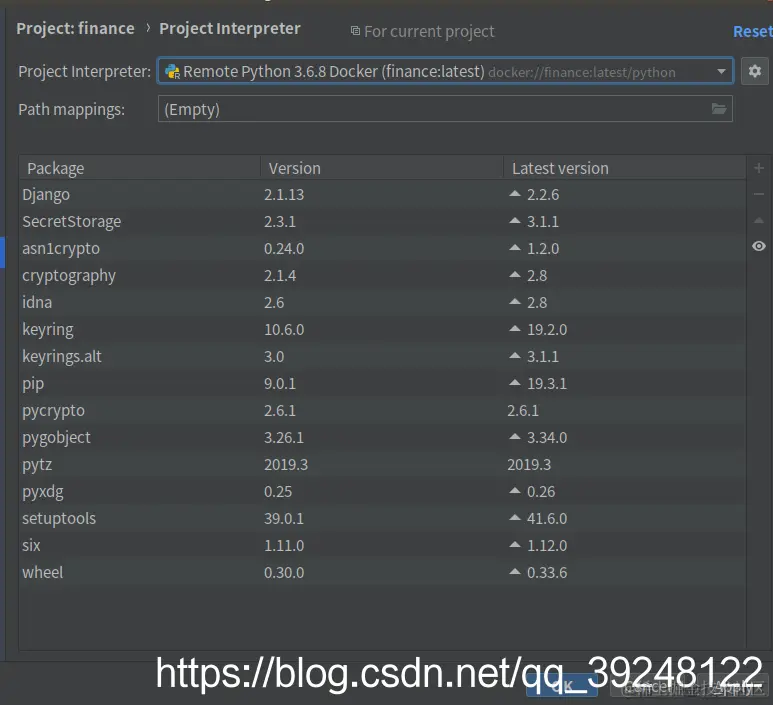773x705 pixels.
Task: Click the Python icon in the interpreter field
Action: 172,72
